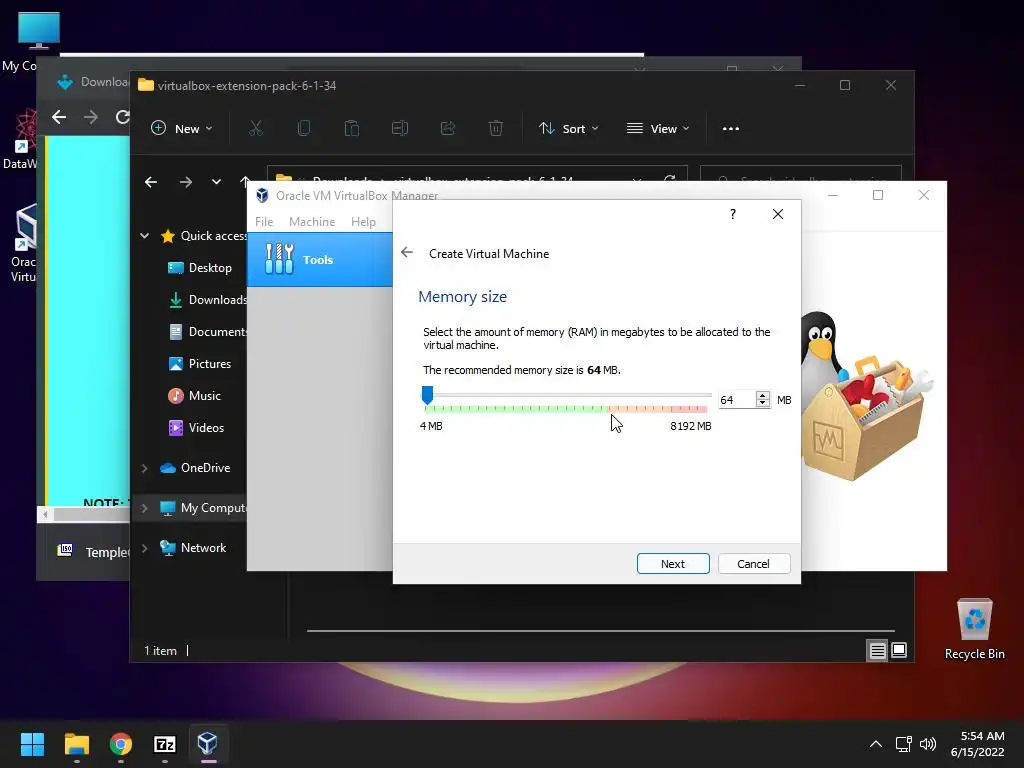
Task: Click the memory size slider handle
Action: click(427, 394)
